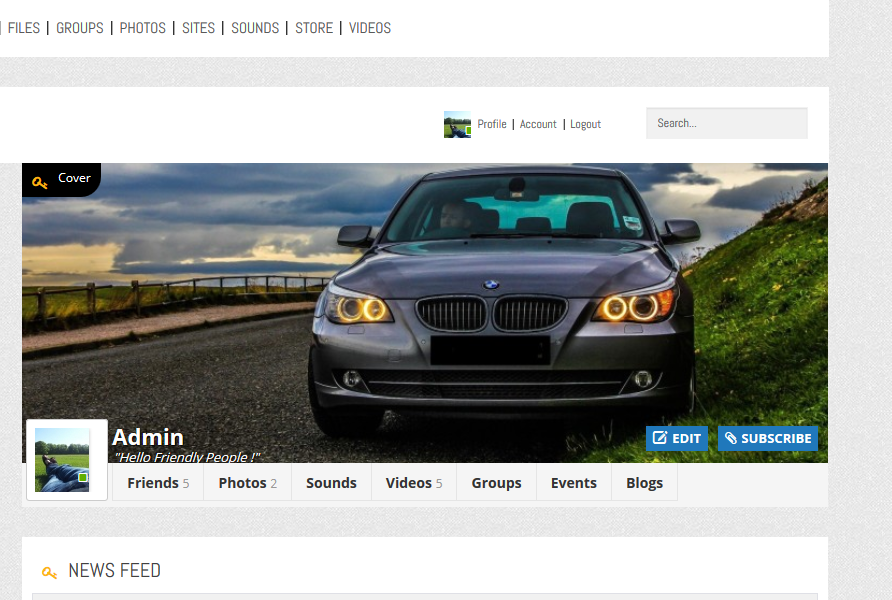Screen dimensions: 892x600
Task: Click the blue EDIT button
Action: (677, 438)
